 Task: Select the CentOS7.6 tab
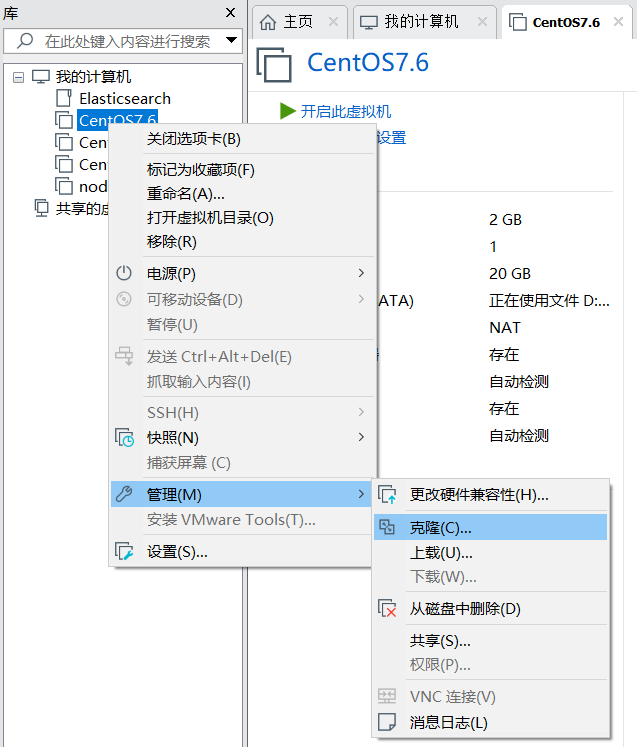[566, 22]
